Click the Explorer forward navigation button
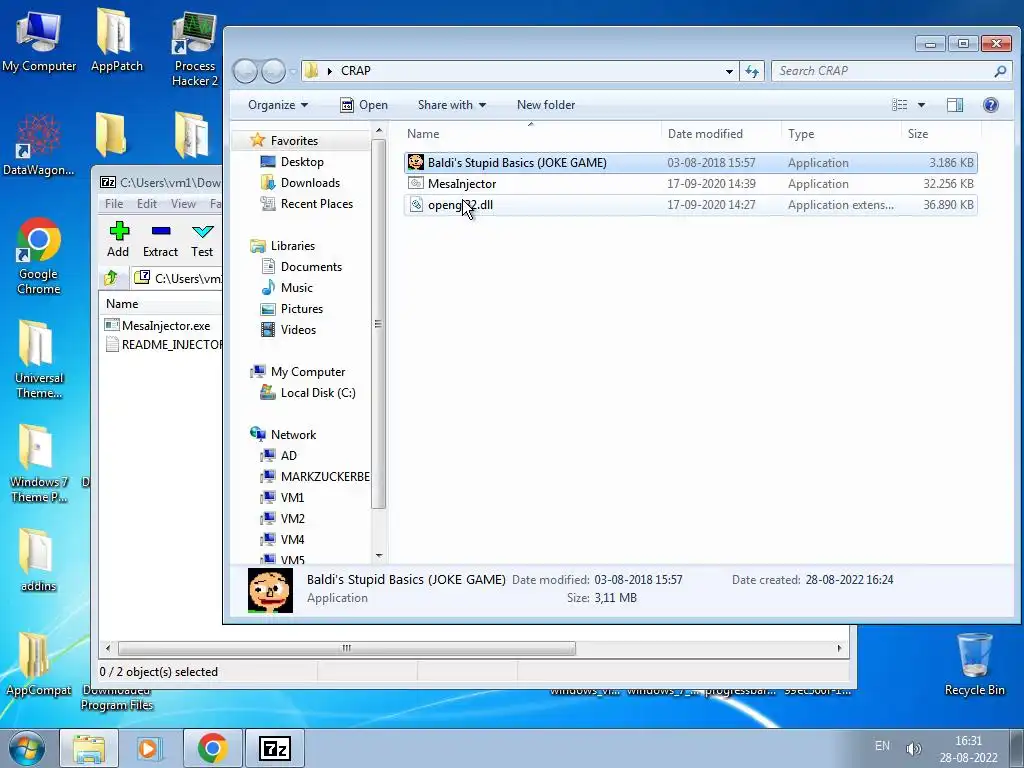The width and height of the screenshot is (1024, 768). point(273,71)
